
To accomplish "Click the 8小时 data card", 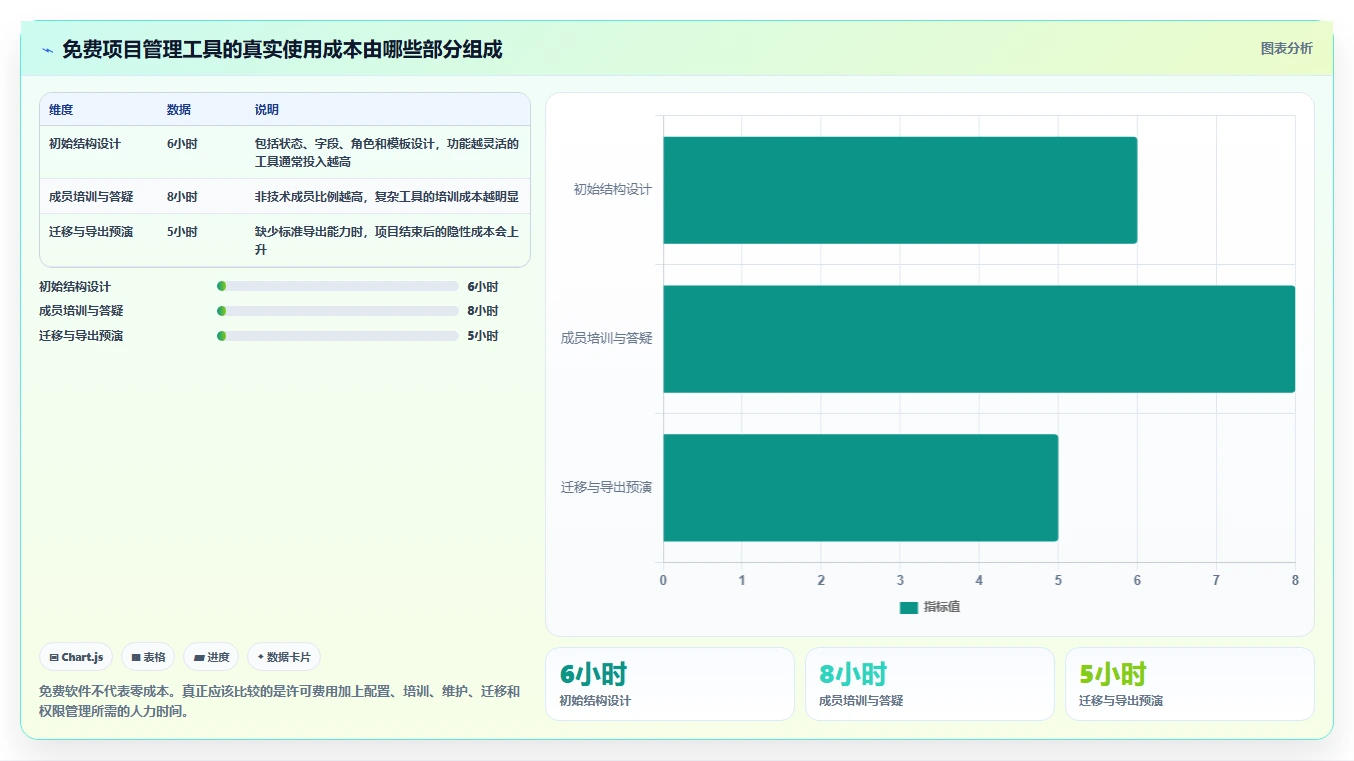I will 930,684.
